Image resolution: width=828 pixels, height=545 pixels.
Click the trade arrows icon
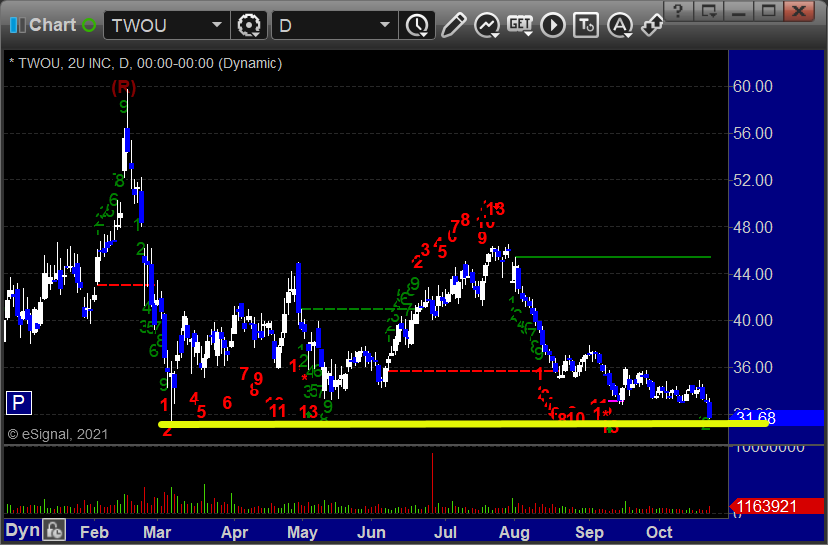click(652, 25)
